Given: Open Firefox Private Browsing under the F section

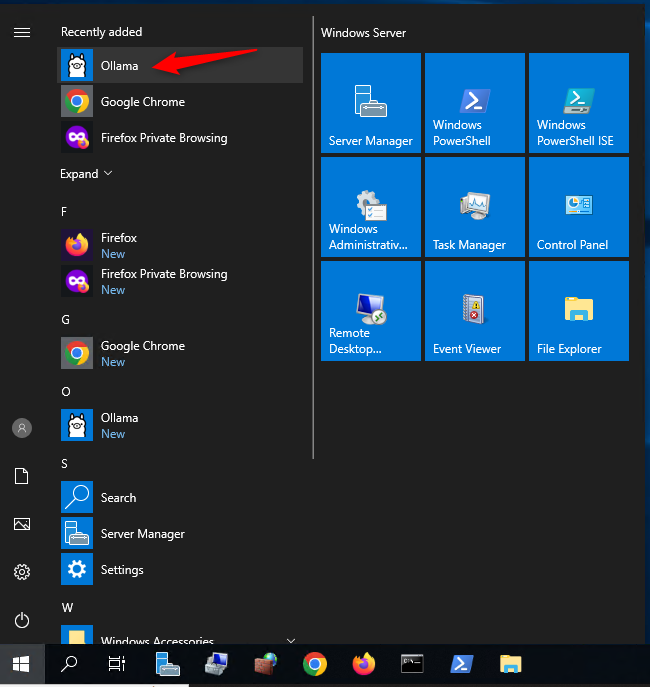Looking at the screenshot, I should click(180, 281).
